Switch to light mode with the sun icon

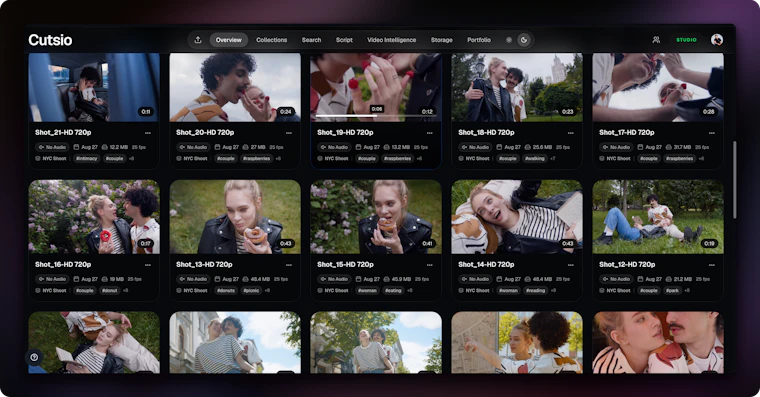coord(508,40)
